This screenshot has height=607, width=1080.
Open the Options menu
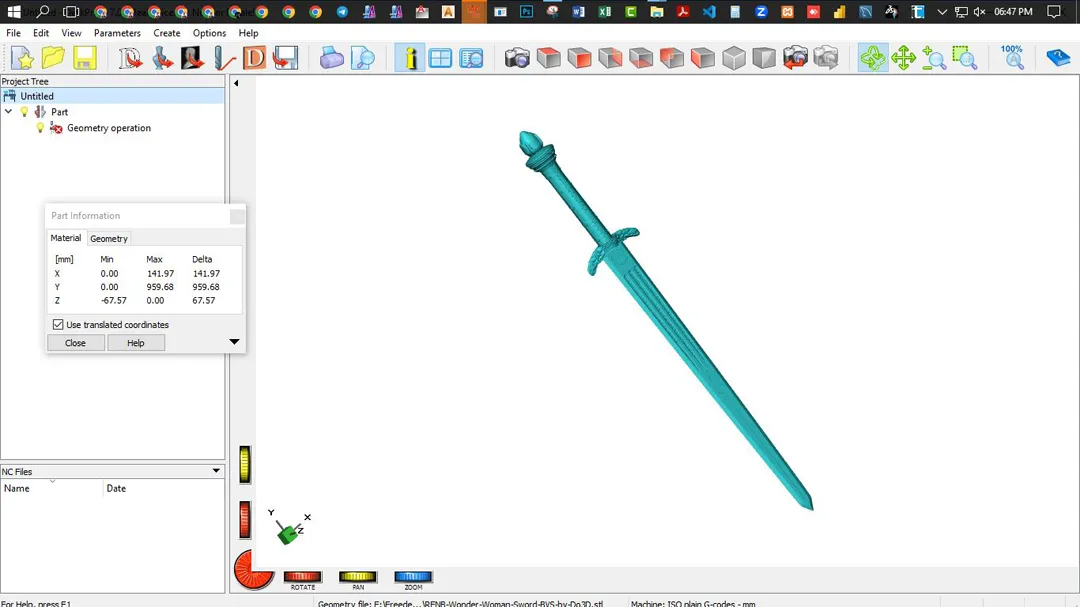(209, 33)
